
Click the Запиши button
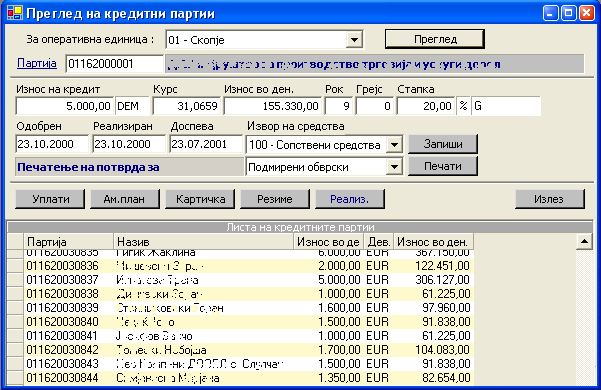[x=443, y=144]
